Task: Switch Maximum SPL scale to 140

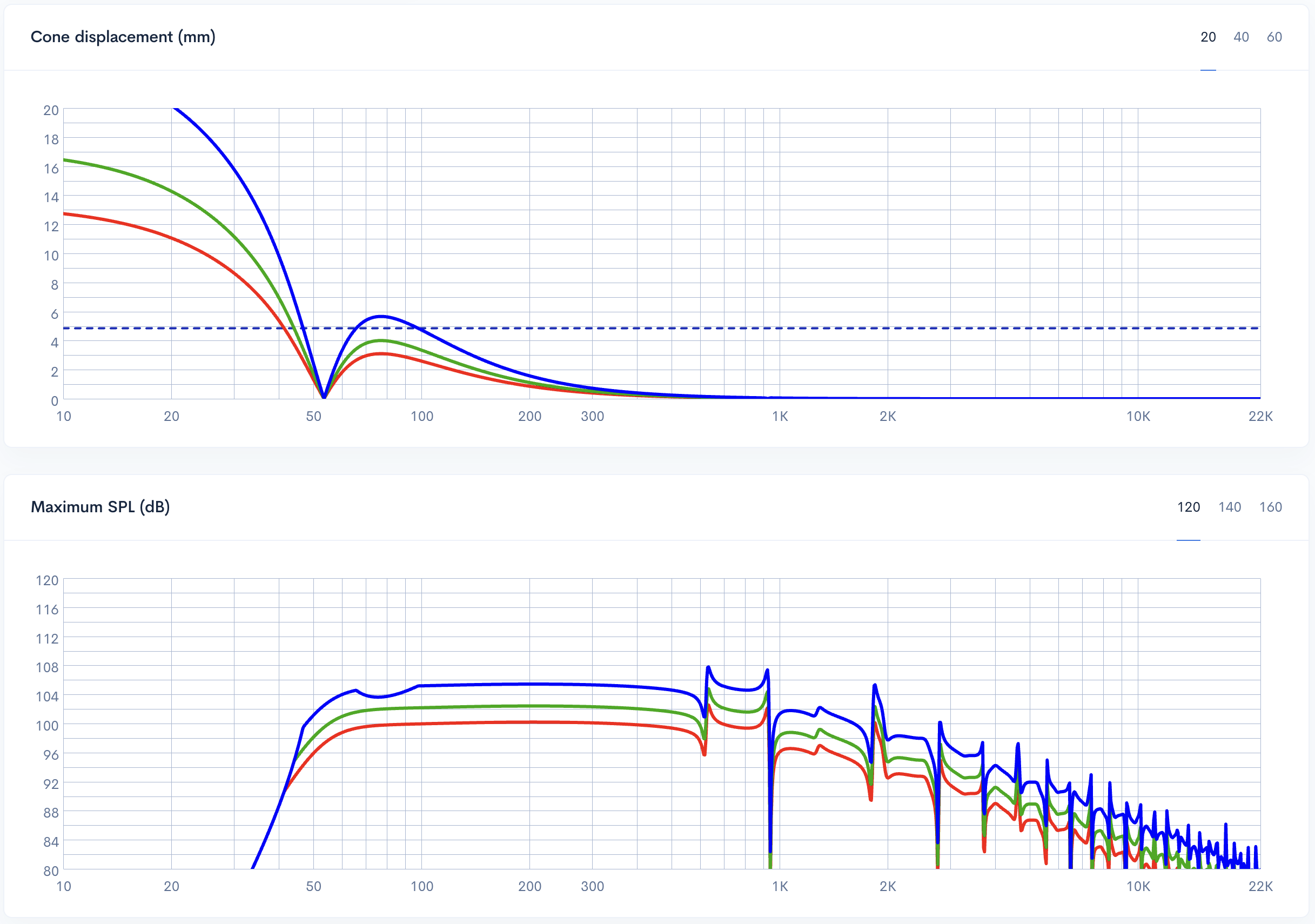Action: click(1229, 507)
